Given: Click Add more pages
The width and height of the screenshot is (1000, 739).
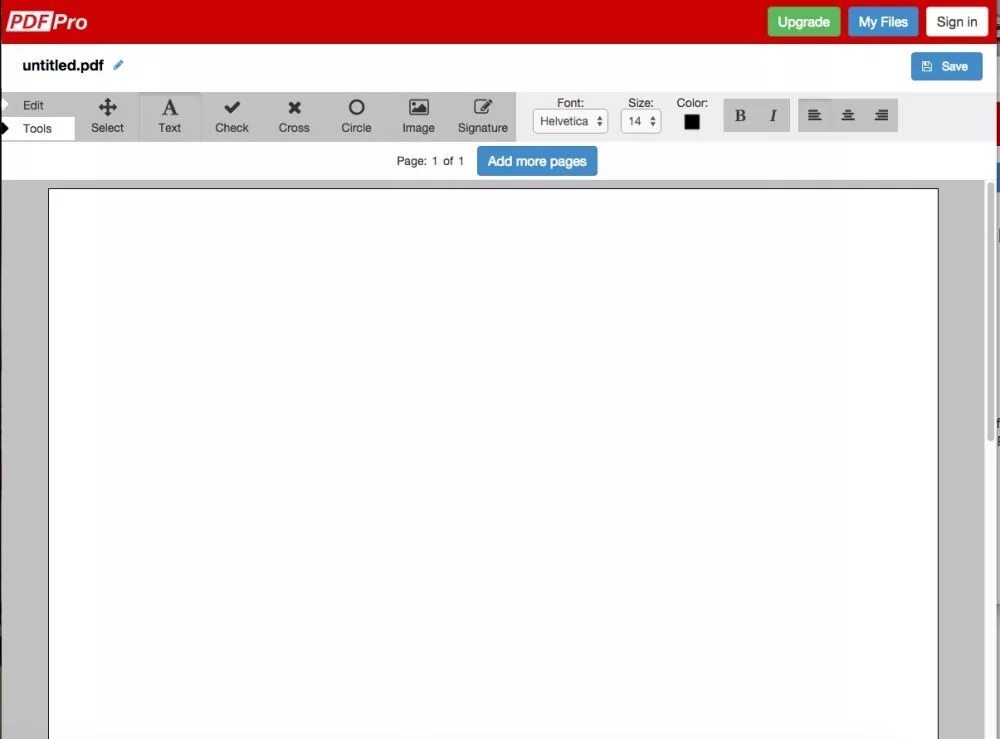Looking at the screenshot, I should click(537, 160).
